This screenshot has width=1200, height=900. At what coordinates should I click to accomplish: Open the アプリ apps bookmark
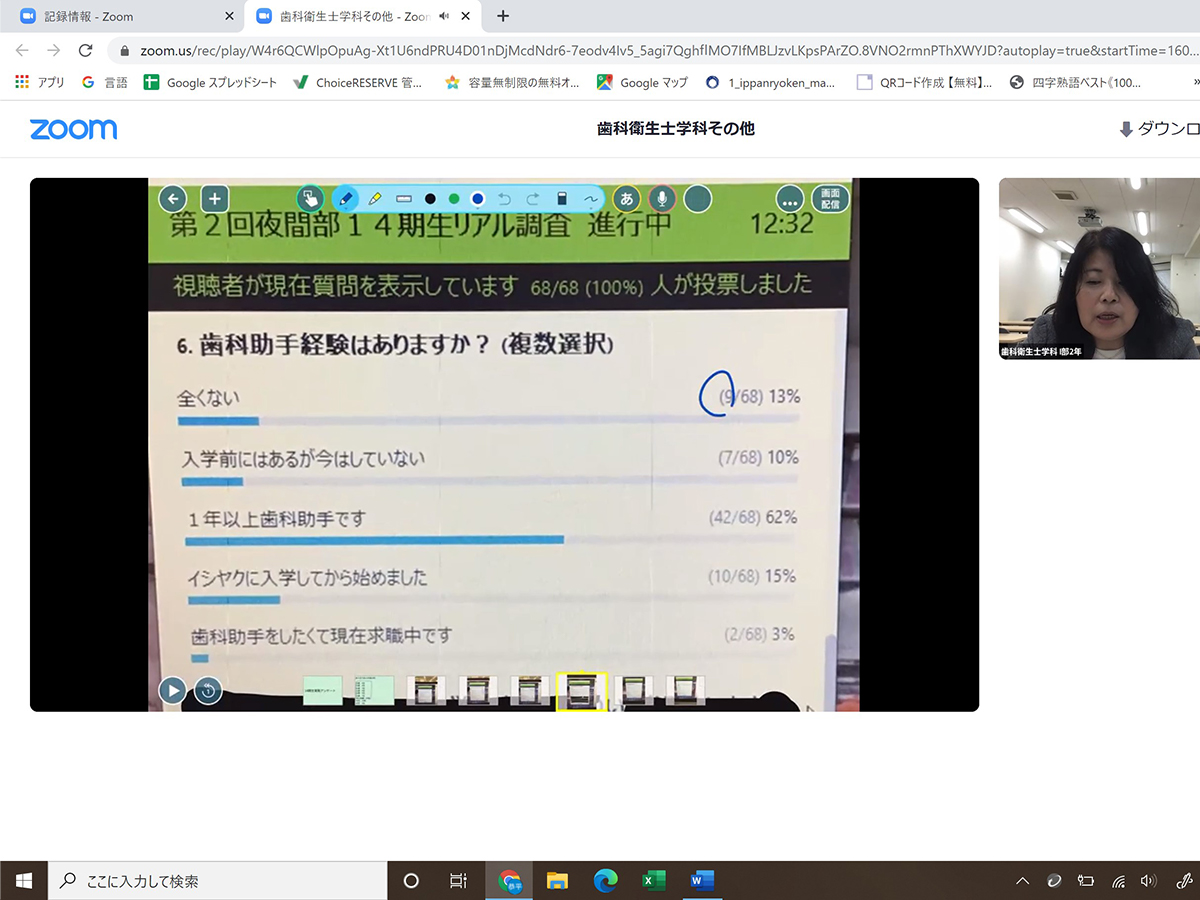pyautogui.click(x=40, y=83)
